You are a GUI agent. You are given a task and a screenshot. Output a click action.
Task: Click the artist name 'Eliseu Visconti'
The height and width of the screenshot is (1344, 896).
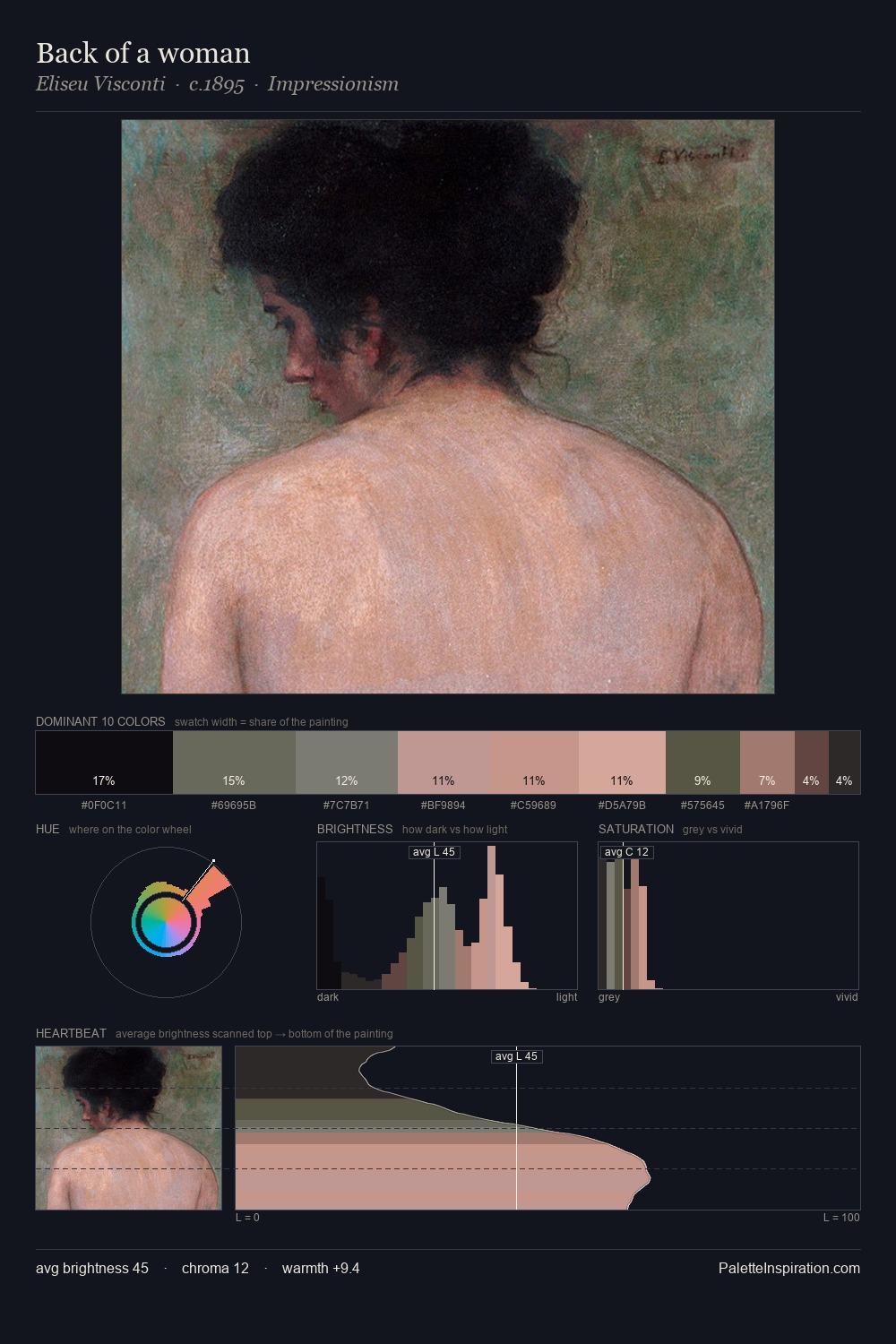100,84
